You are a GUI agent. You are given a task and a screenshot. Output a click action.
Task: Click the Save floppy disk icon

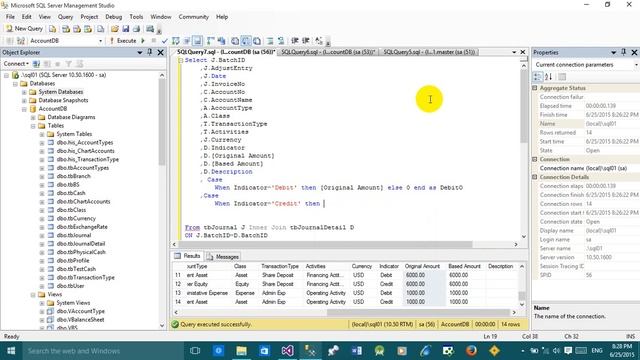(126, 29)
